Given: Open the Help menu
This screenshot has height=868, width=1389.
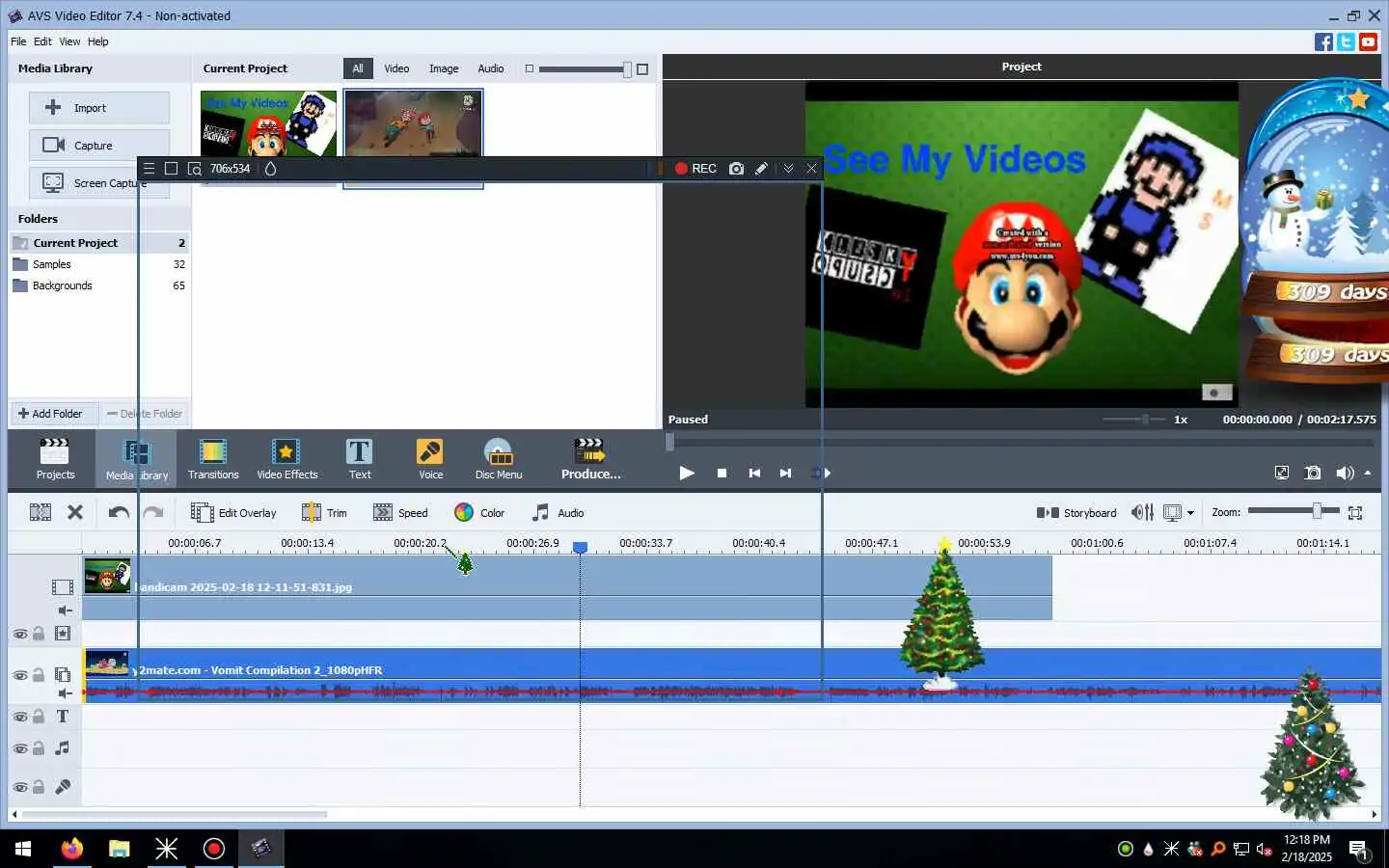Looking at the screenshot, I should [97, 41].
